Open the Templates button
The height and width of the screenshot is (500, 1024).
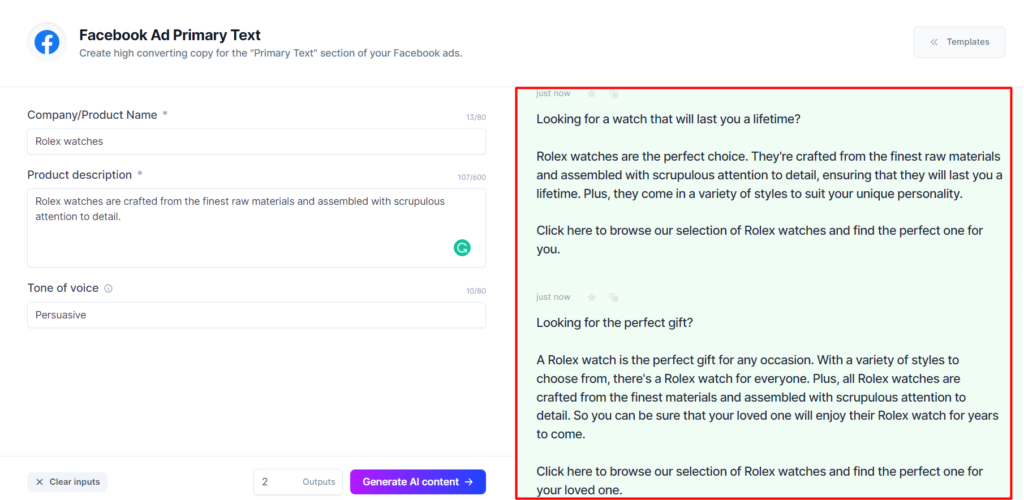click(x=959, y=42)
